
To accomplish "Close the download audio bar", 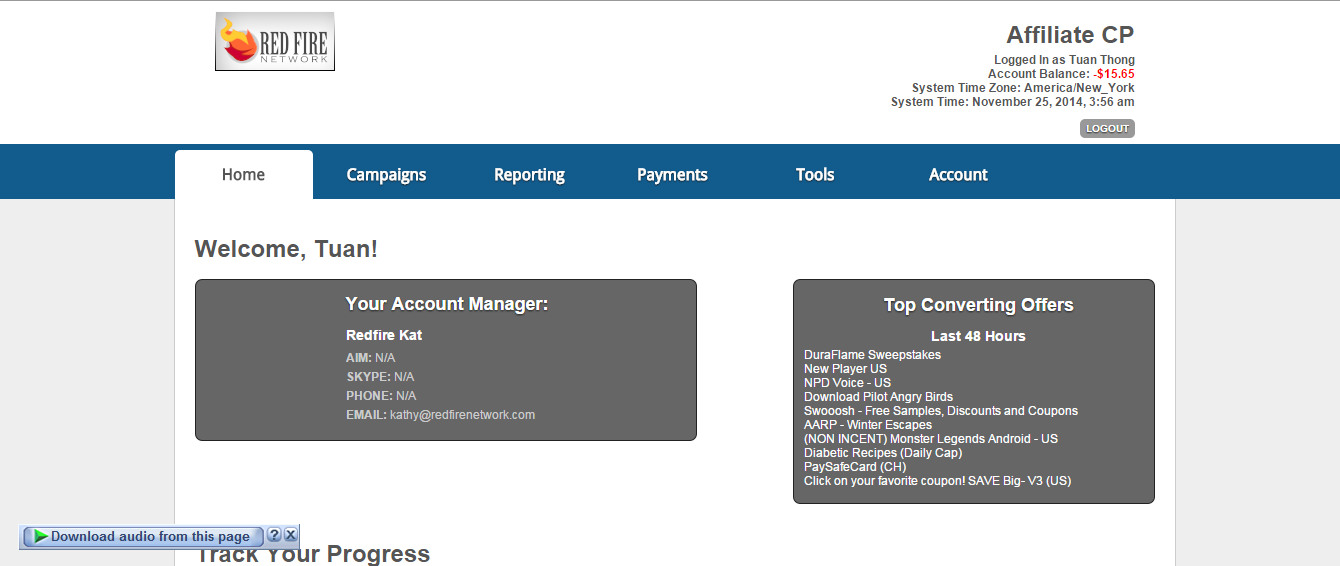I will pos(290,535).
